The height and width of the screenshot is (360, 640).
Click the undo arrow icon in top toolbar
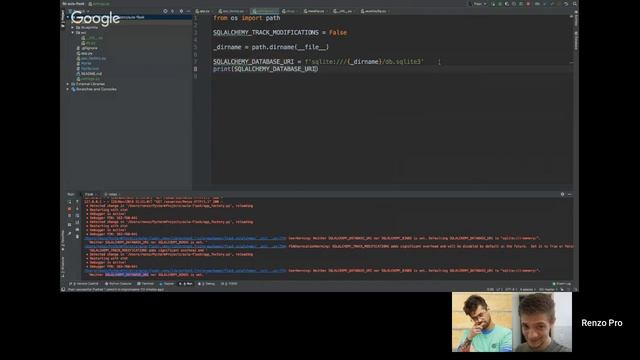pos(566,4)
